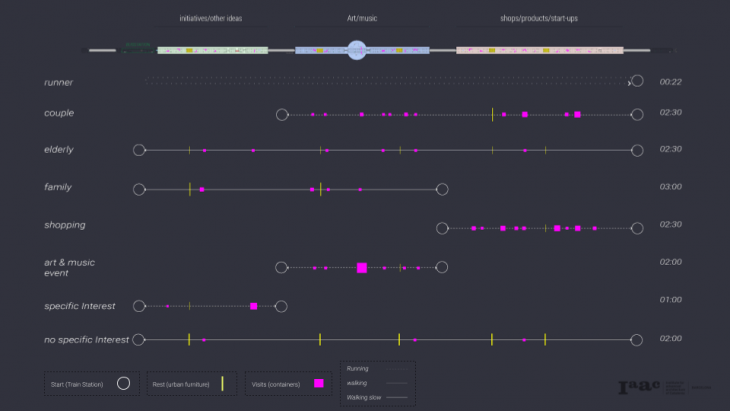Click the circle marker under Art/music heading
This screenshot has width=730, height=411.
[357, 49]
